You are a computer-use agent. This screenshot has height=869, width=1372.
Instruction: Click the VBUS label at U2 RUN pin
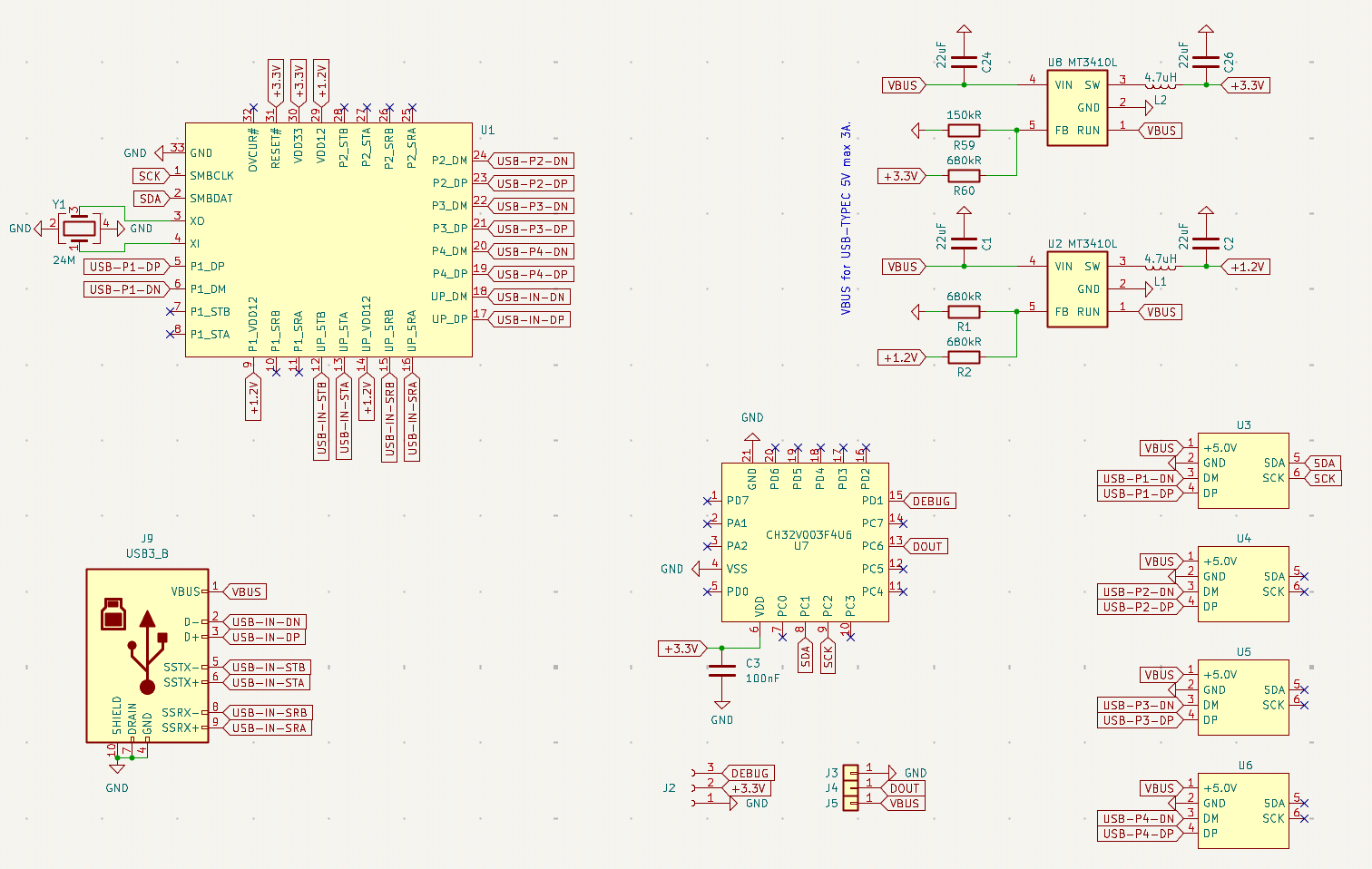point(1161,312)
